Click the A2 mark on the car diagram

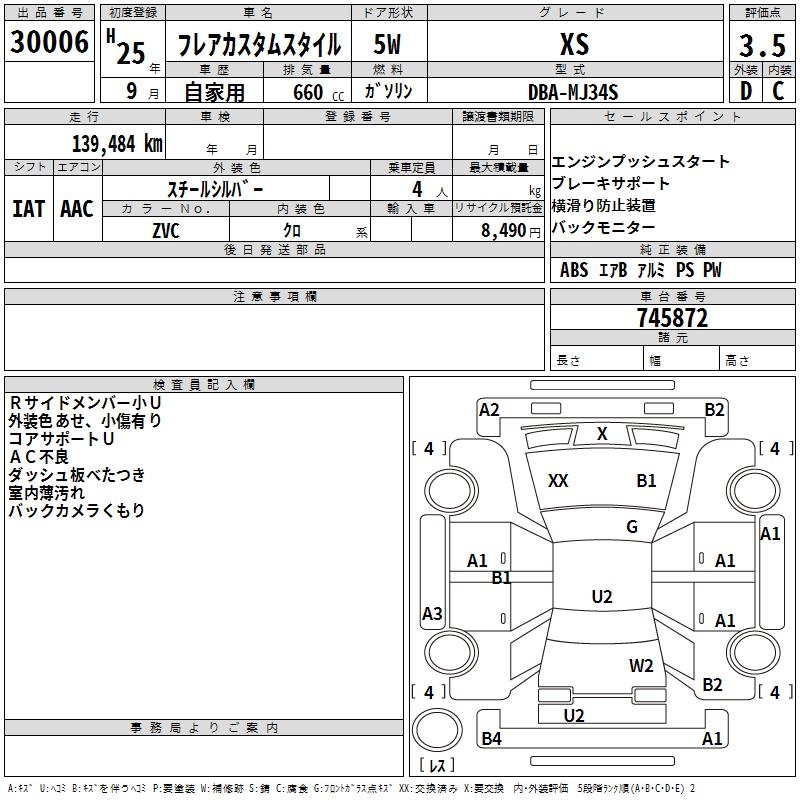[489, 410]
